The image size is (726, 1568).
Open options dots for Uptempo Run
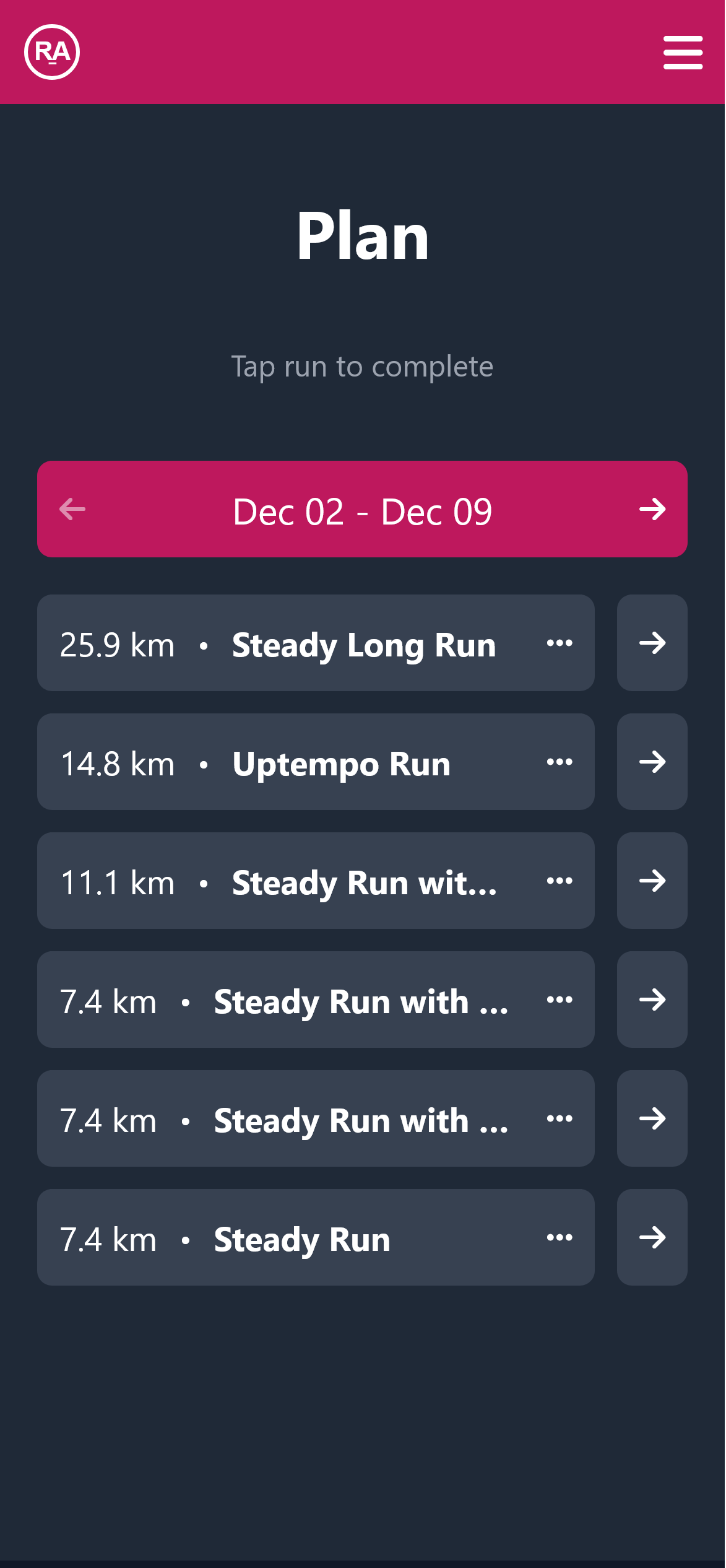(x=560, y=762)
